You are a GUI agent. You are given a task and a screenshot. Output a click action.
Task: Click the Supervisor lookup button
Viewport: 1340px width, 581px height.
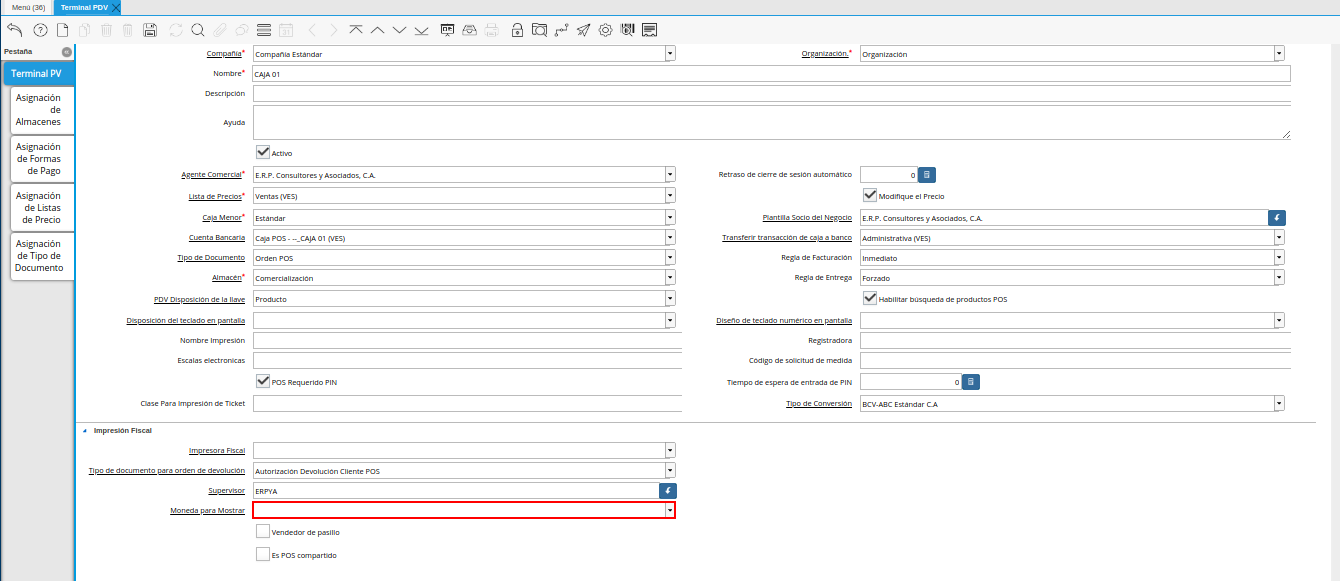point(668,491)
